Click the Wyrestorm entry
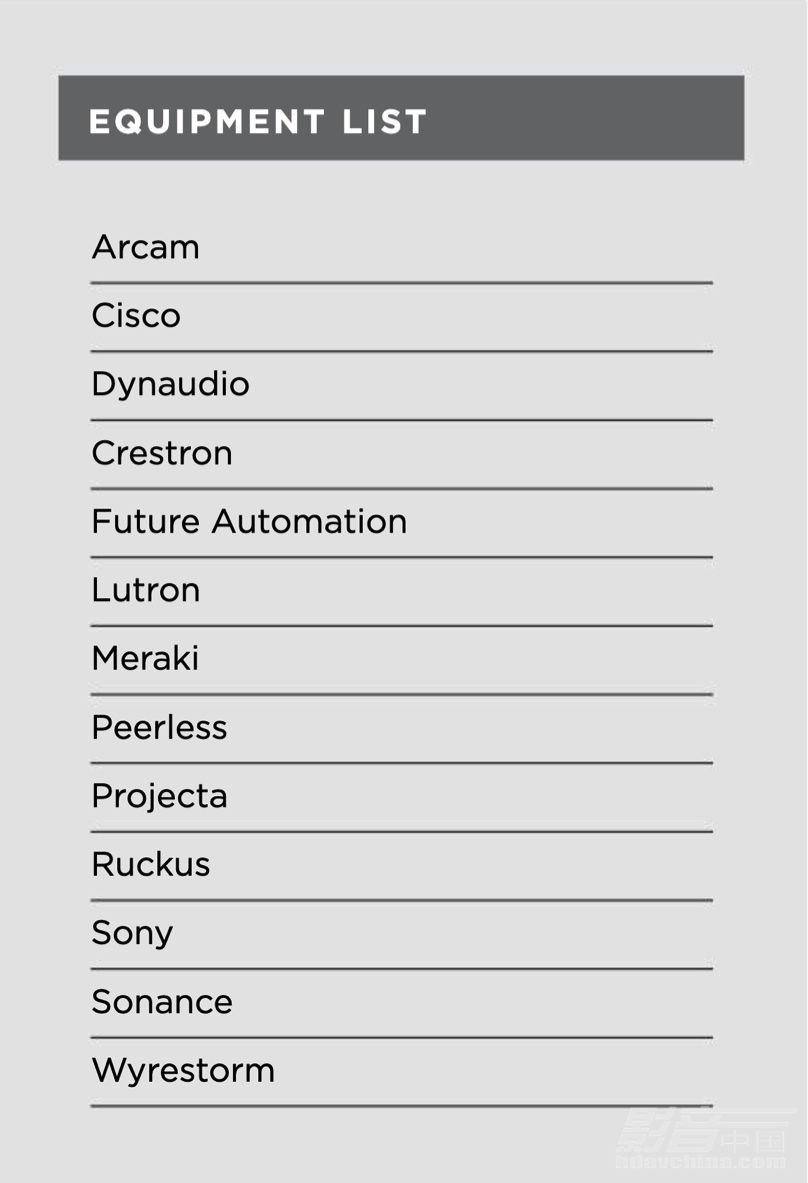This screenshot has width=808, height=1183. pos(183,1072)
